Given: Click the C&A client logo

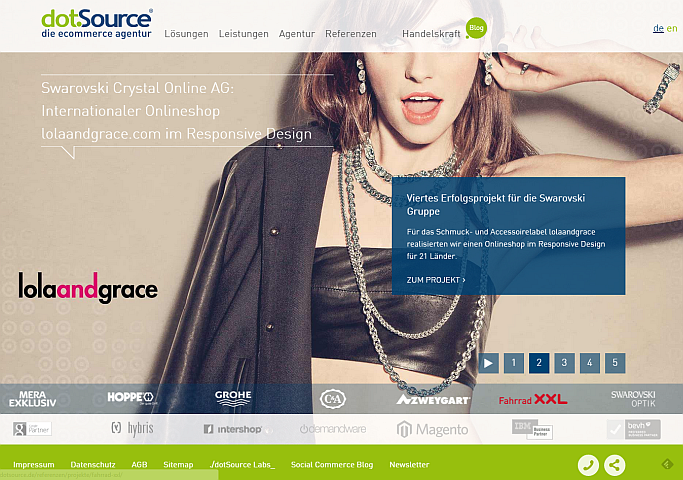Looking at the screenshot, I should (x=333, y=399).
